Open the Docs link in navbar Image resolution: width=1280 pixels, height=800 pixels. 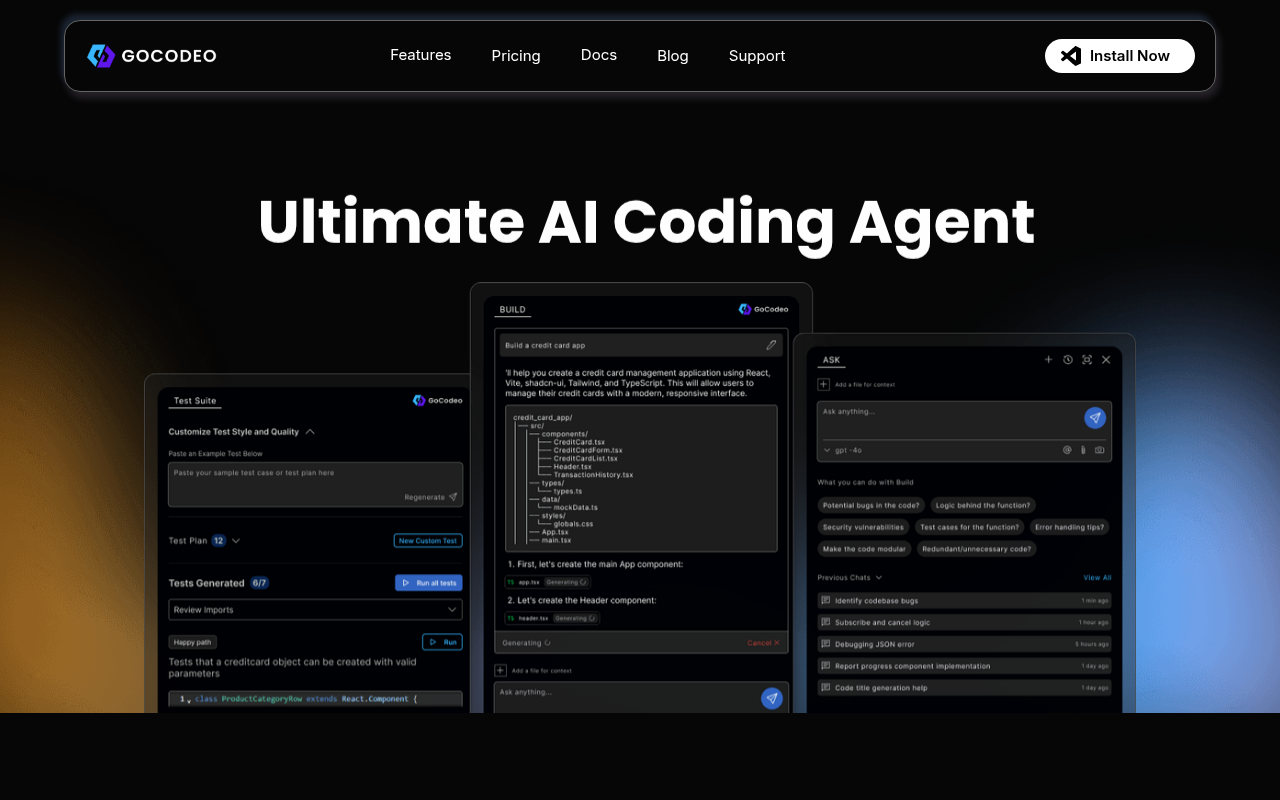click(x=599, y=55)
